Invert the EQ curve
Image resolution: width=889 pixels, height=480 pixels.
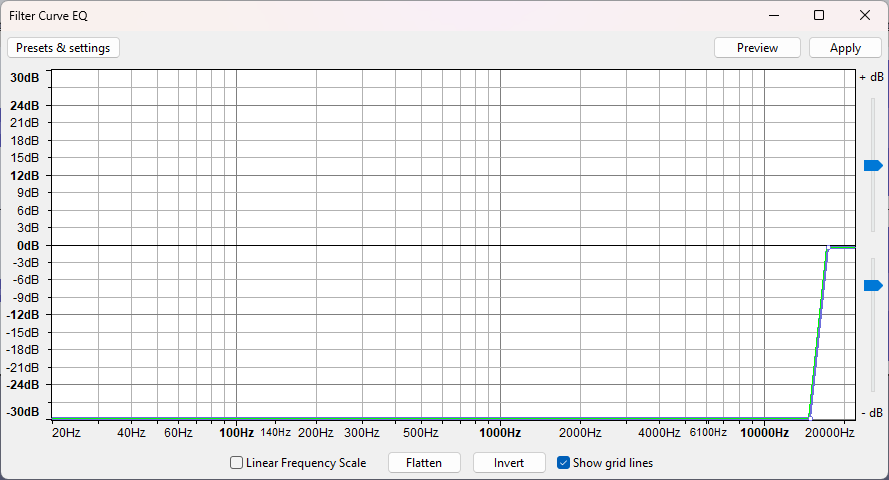tap(509, 463)
